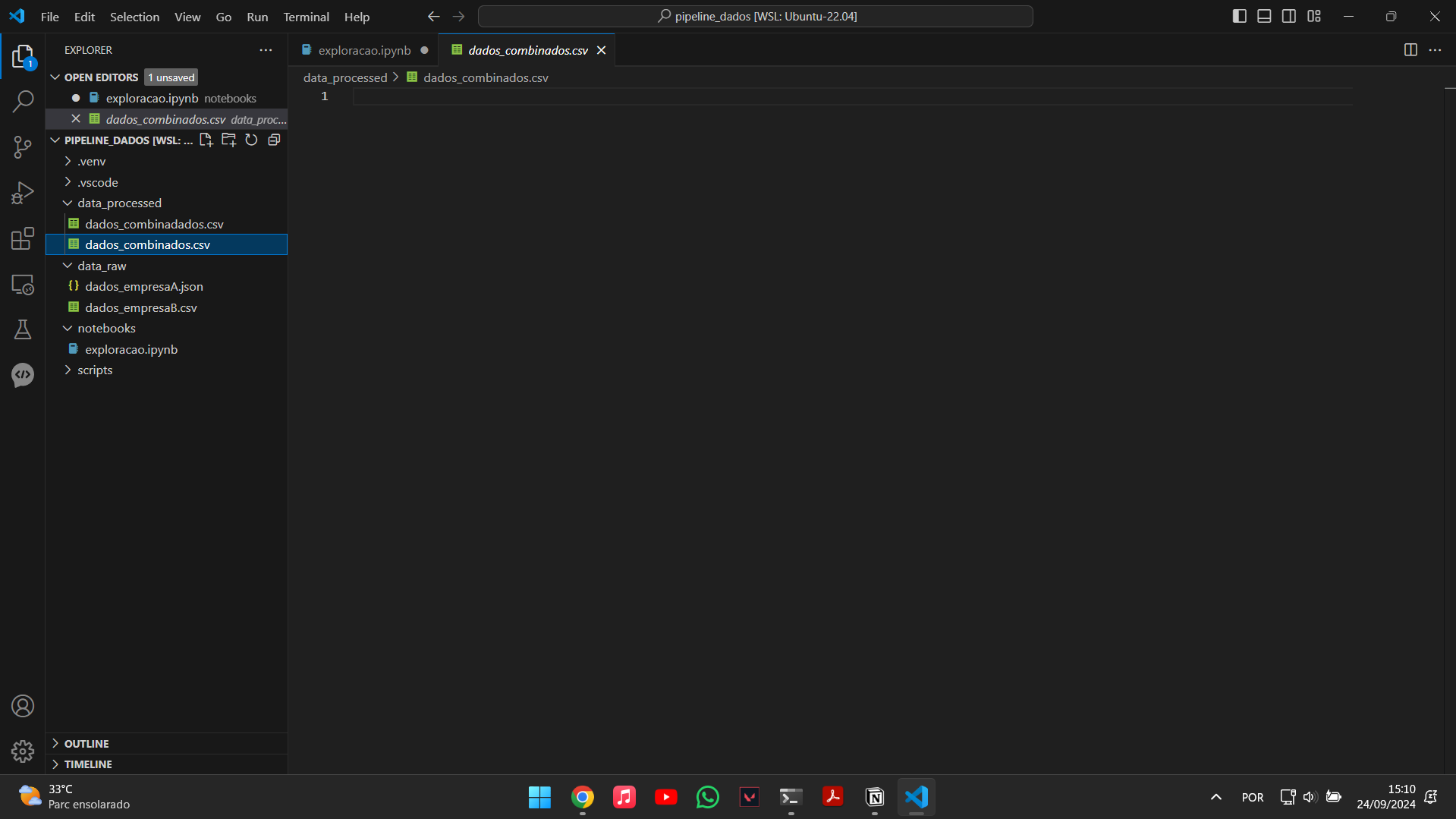
Task: Open the chat/live share icon in activity bar
Action: (x=23, y=375)
